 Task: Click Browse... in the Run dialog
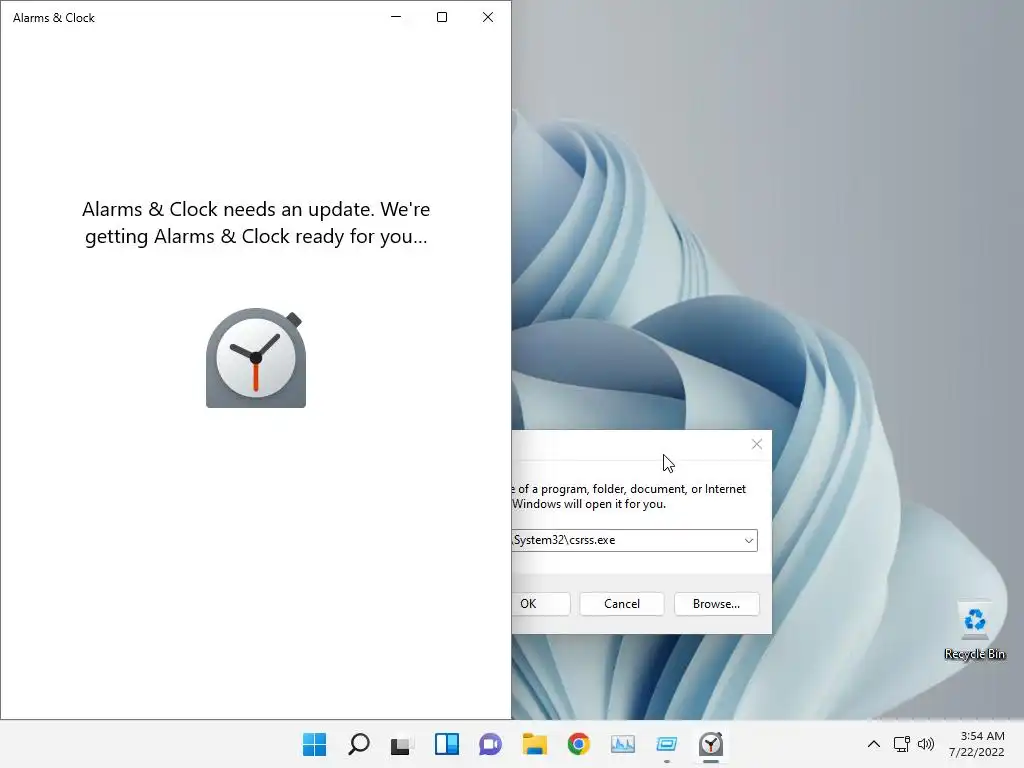click(x=716, y=603)
